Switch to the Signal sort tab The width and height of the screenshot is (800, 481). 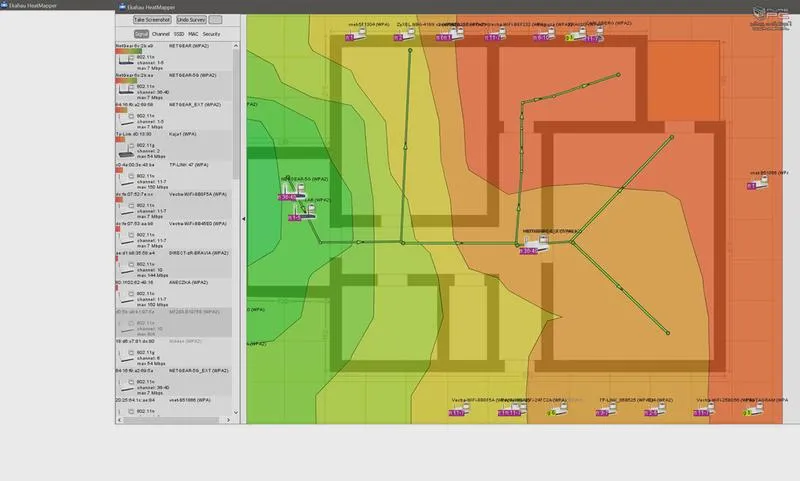point(141,34)
